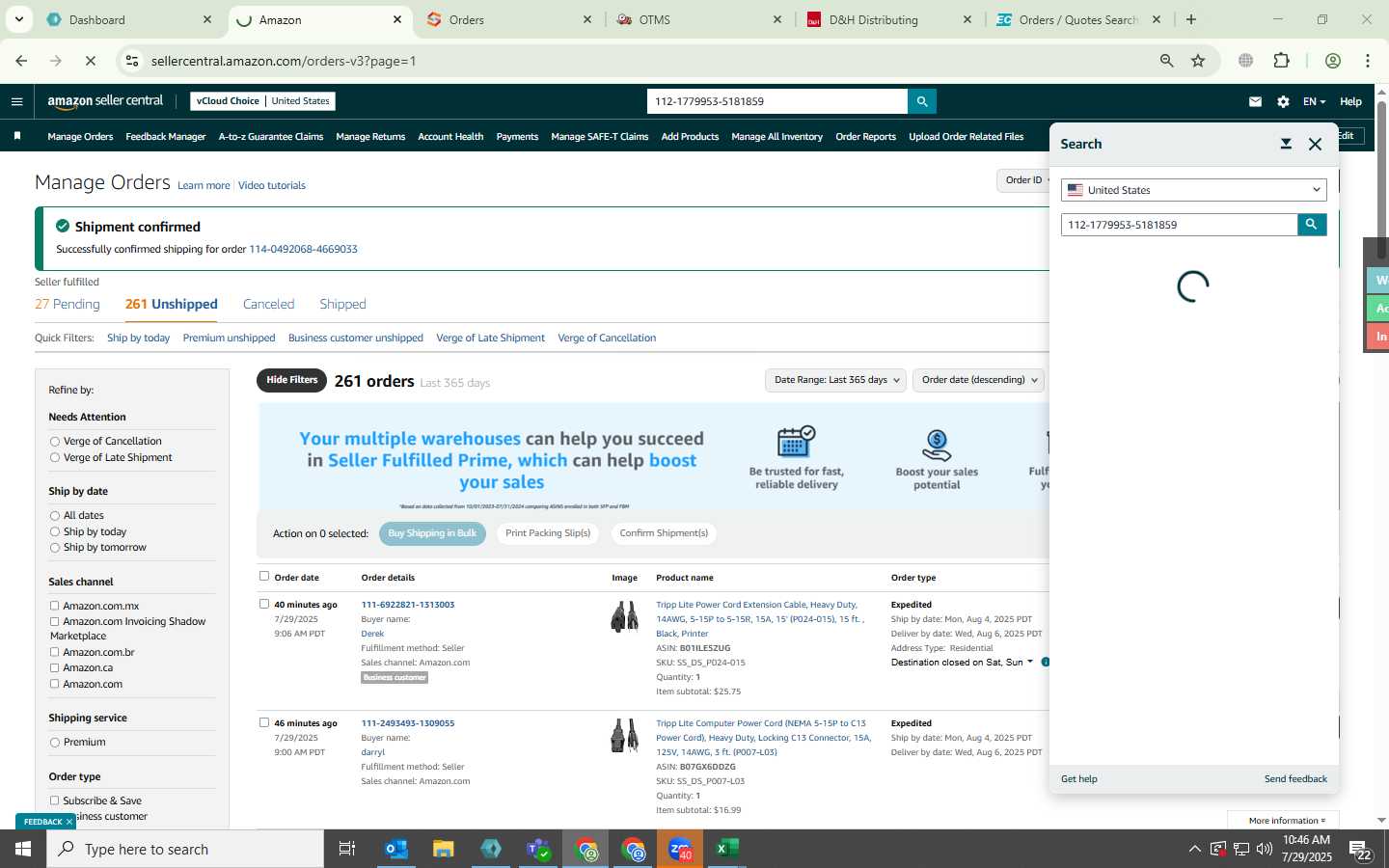The width and height of the screenshot is (1389, 868).
Task: Show hidden system tray icons chevron
Action: click(x=1194, y=849)
